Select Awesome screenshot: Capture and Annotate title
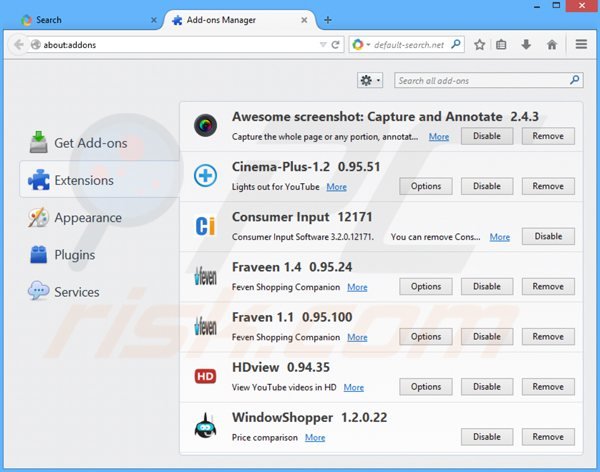600x472 pixels. [x=367, y=116]
